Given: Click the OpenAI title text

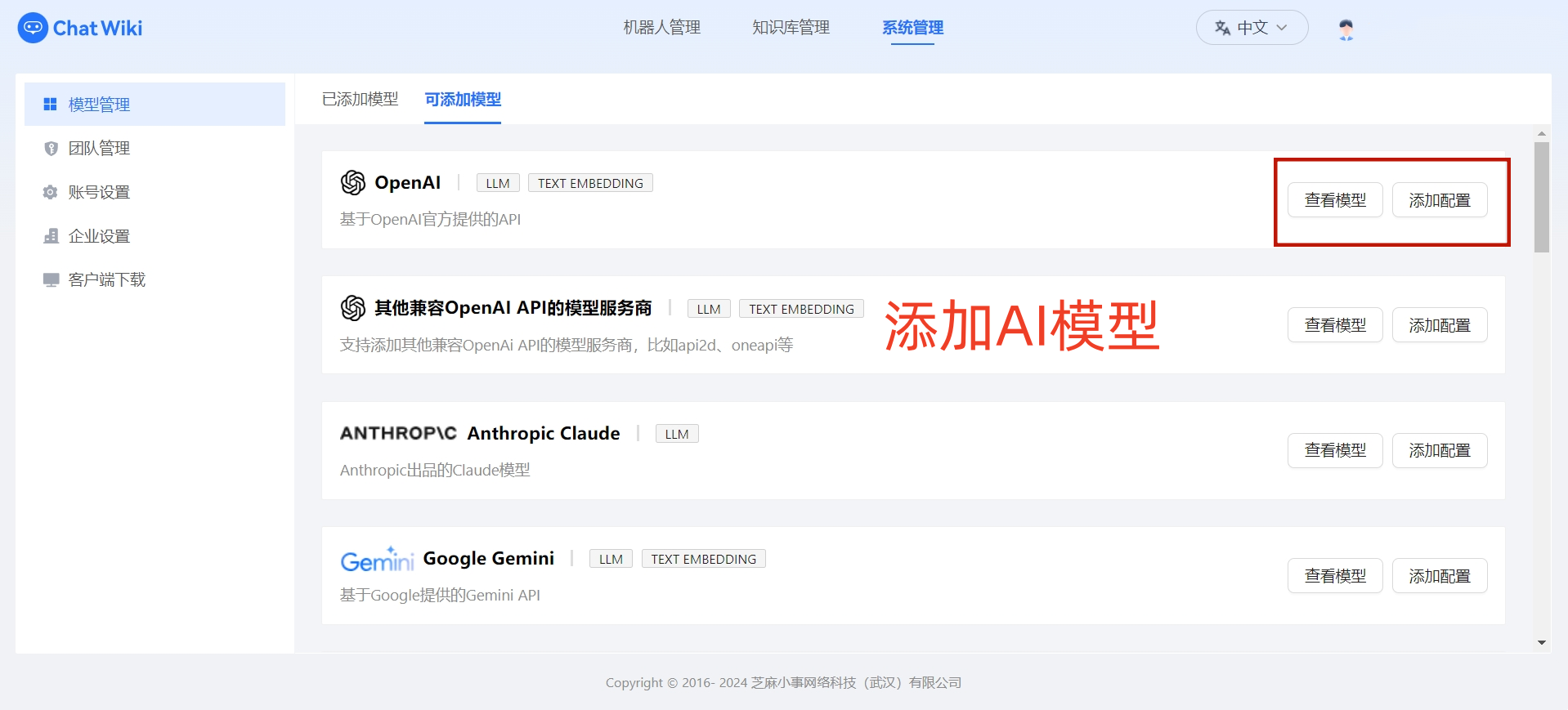Looking at the screenshot, I should tap(407, 183).
